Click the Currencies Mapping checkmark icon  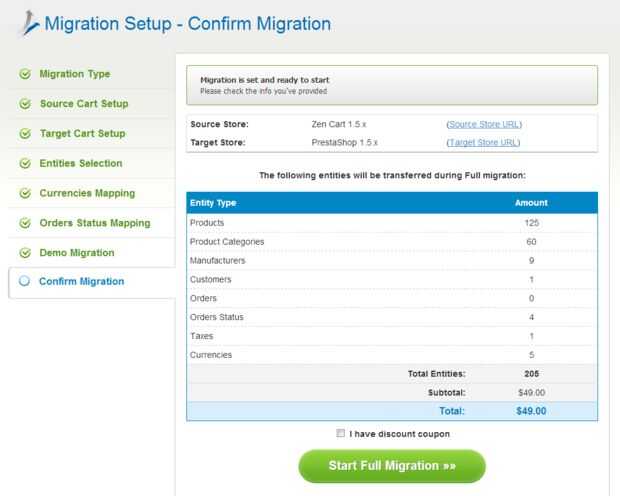pyautogui.click(x=25, y=194)
